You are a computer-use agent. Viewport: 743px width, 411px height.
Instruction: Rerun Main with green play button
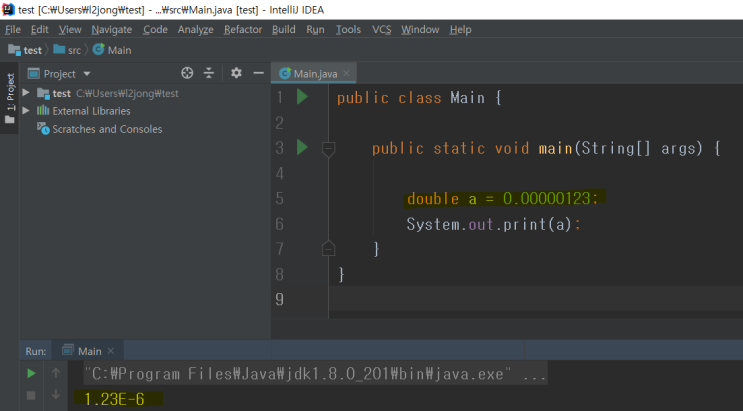pyautogui.click(x=31, y=374)
